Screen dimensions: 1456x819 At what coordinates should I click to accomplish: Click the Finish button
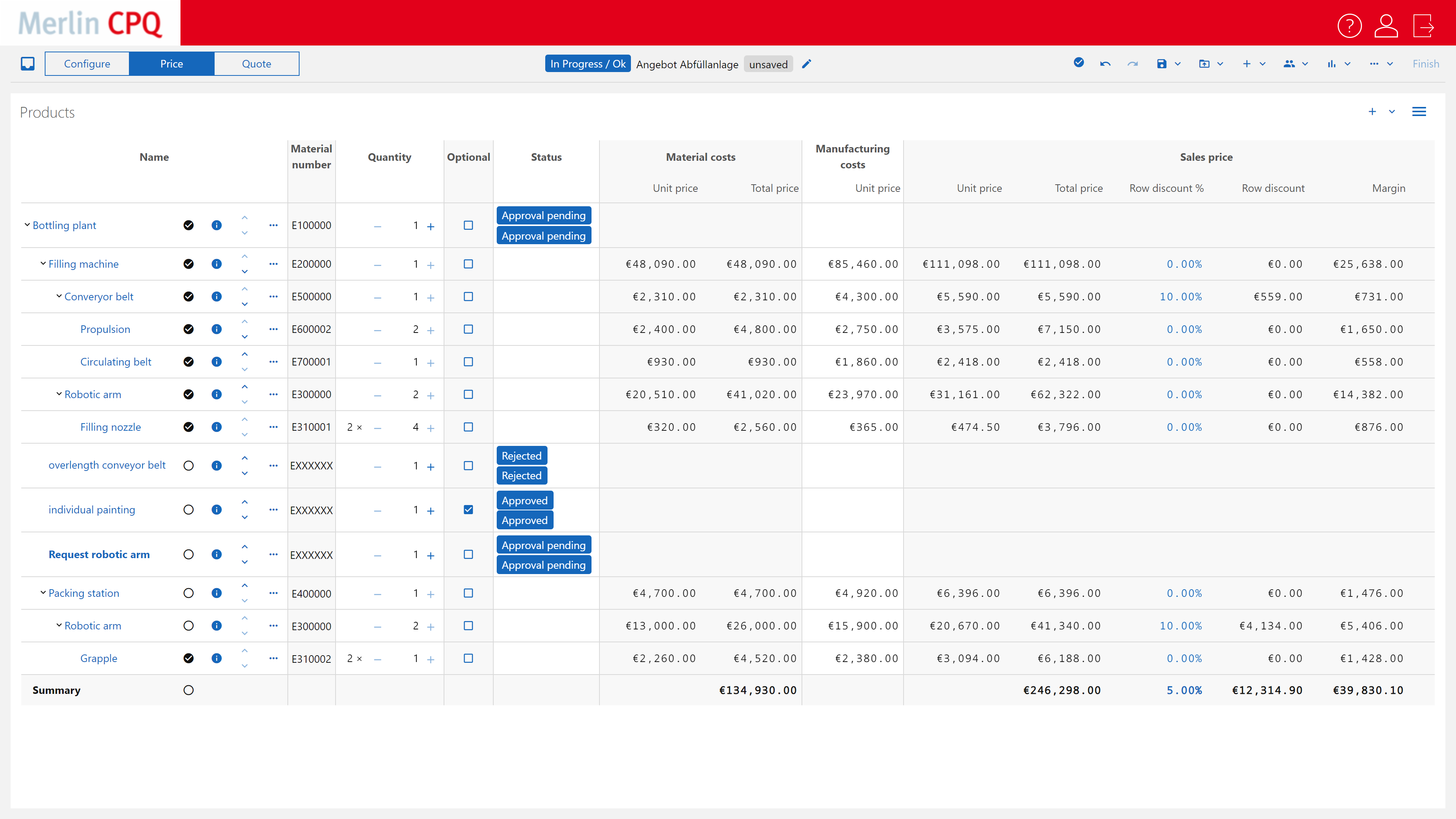[x=1426, y=64]
